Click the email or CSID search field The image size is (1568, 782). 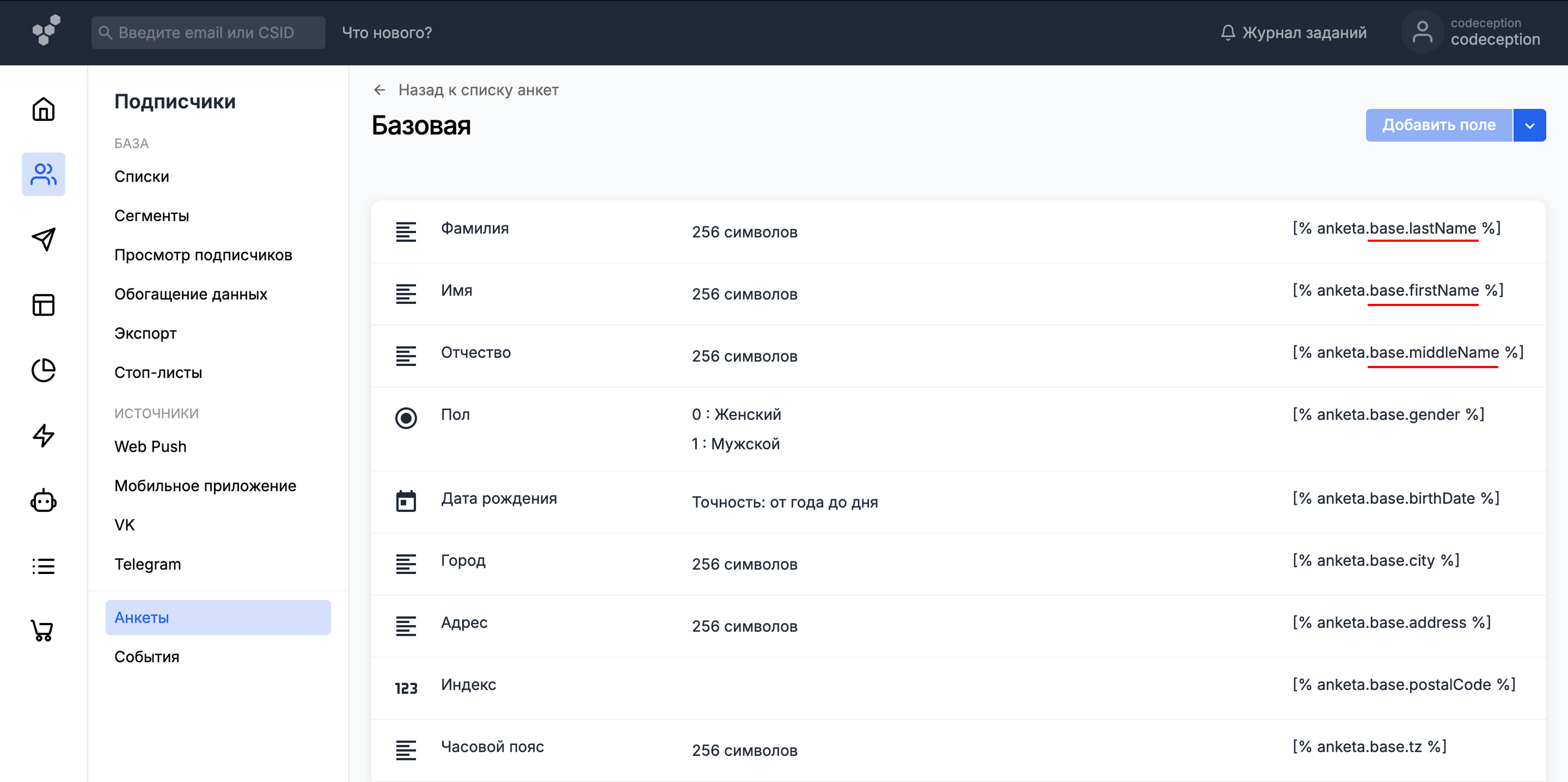pos(208,33)
